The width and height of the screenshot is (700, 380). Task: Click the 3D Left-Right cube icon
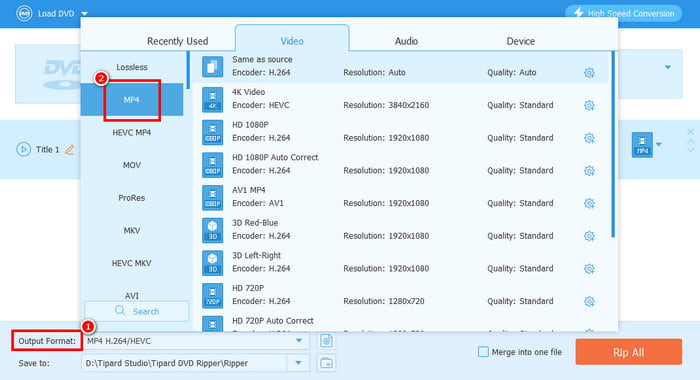212,263
